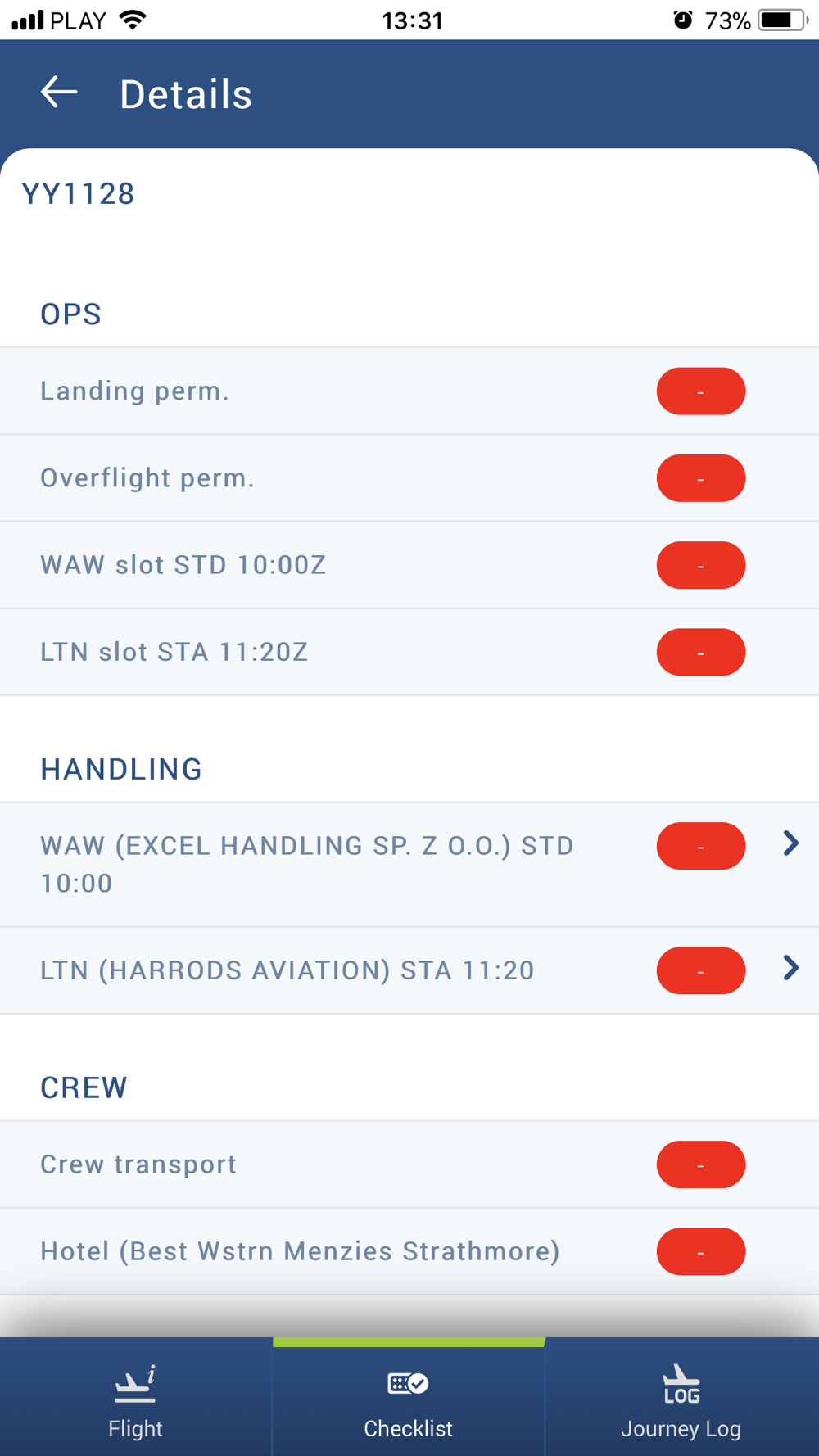819x1456 pixels.
Task: Toggle the Crew transport status pill
Action: click(701, 1164)
